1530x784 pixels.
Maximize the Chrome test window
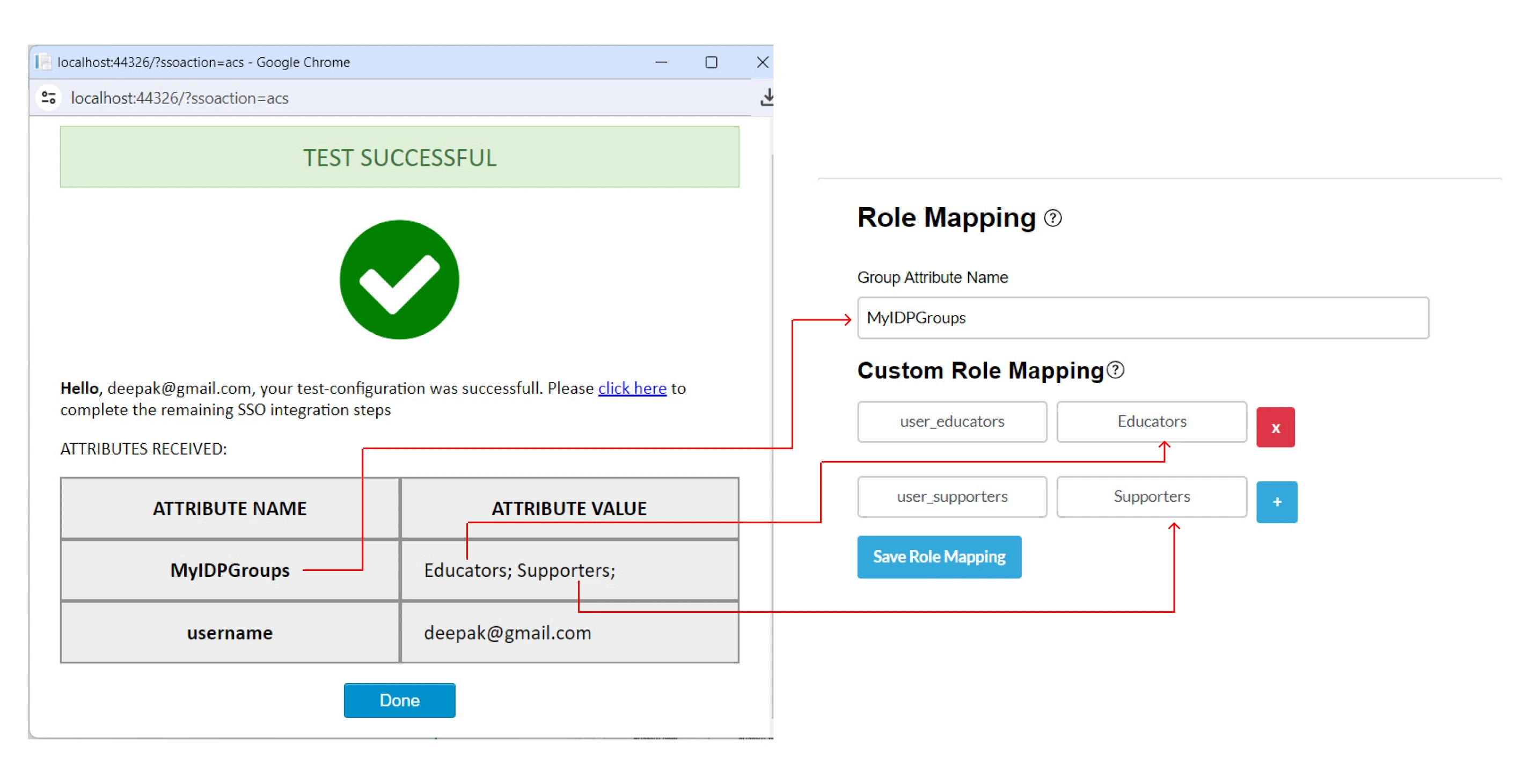click(x=711, y=62)
